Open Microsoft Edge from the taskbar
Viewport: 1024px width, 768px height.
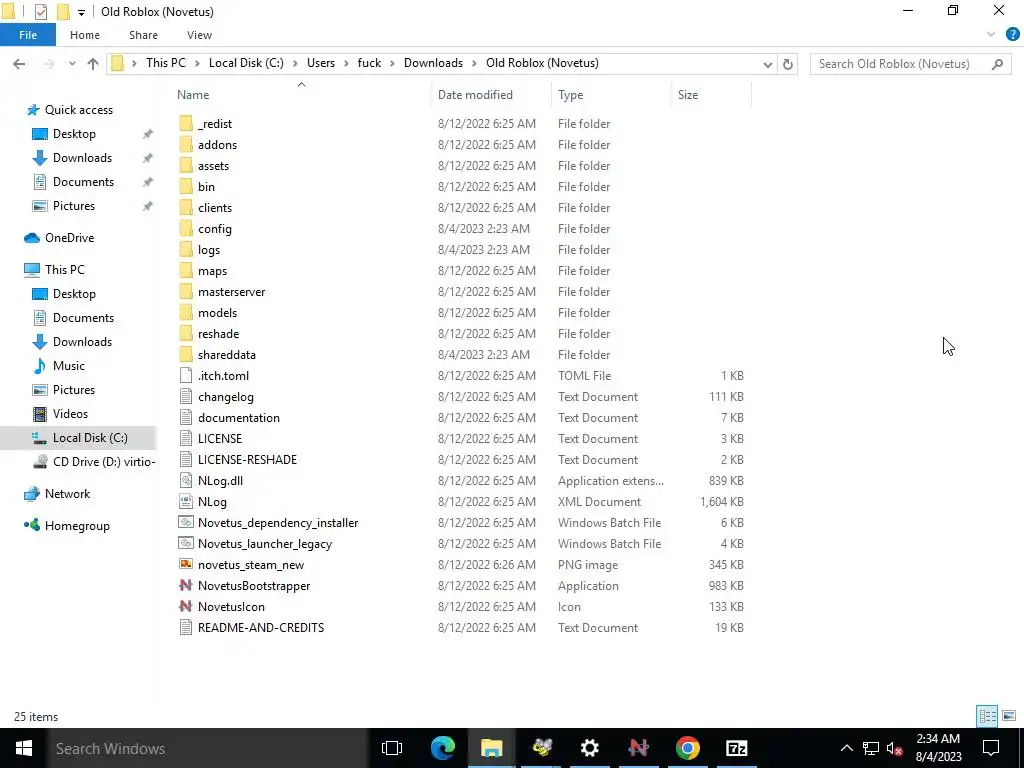tap(443, 748)
